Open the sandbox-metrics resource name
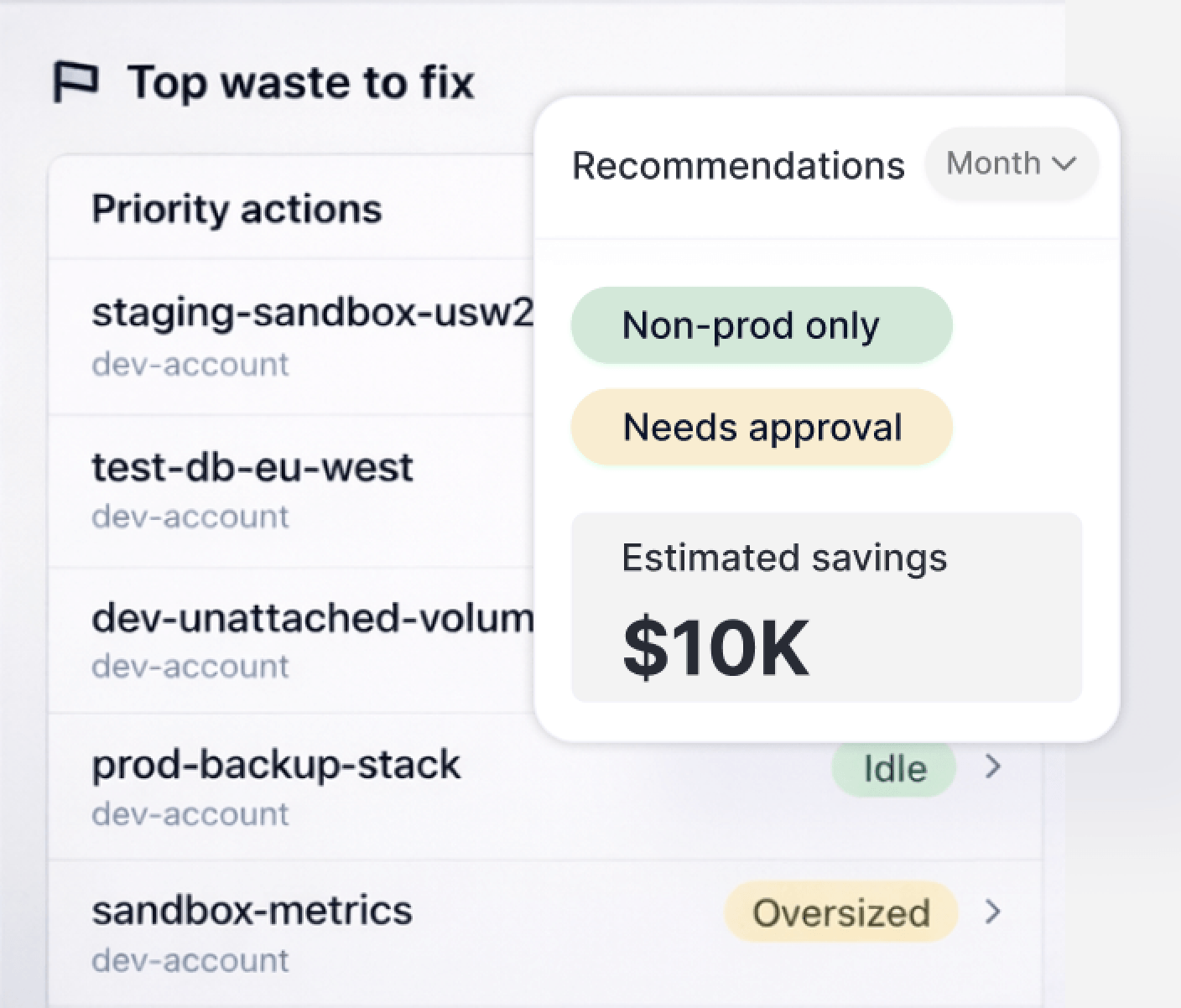Image resolution: width=1181 pixels, height=1008 pixels. (252, 911)
